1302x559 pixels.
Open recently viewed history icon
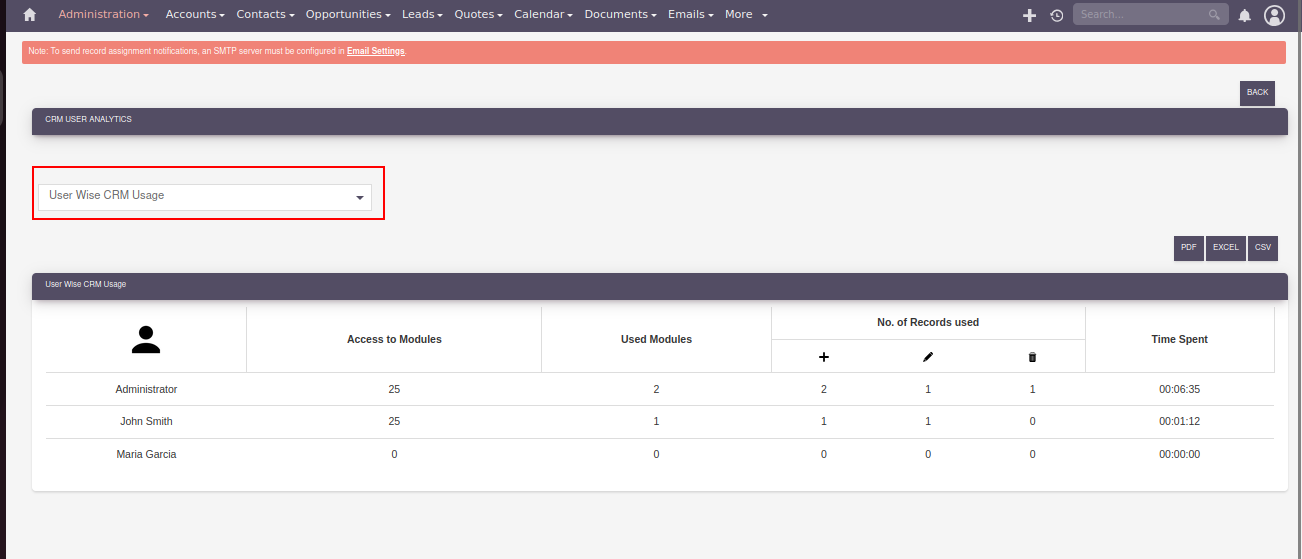1056,15
